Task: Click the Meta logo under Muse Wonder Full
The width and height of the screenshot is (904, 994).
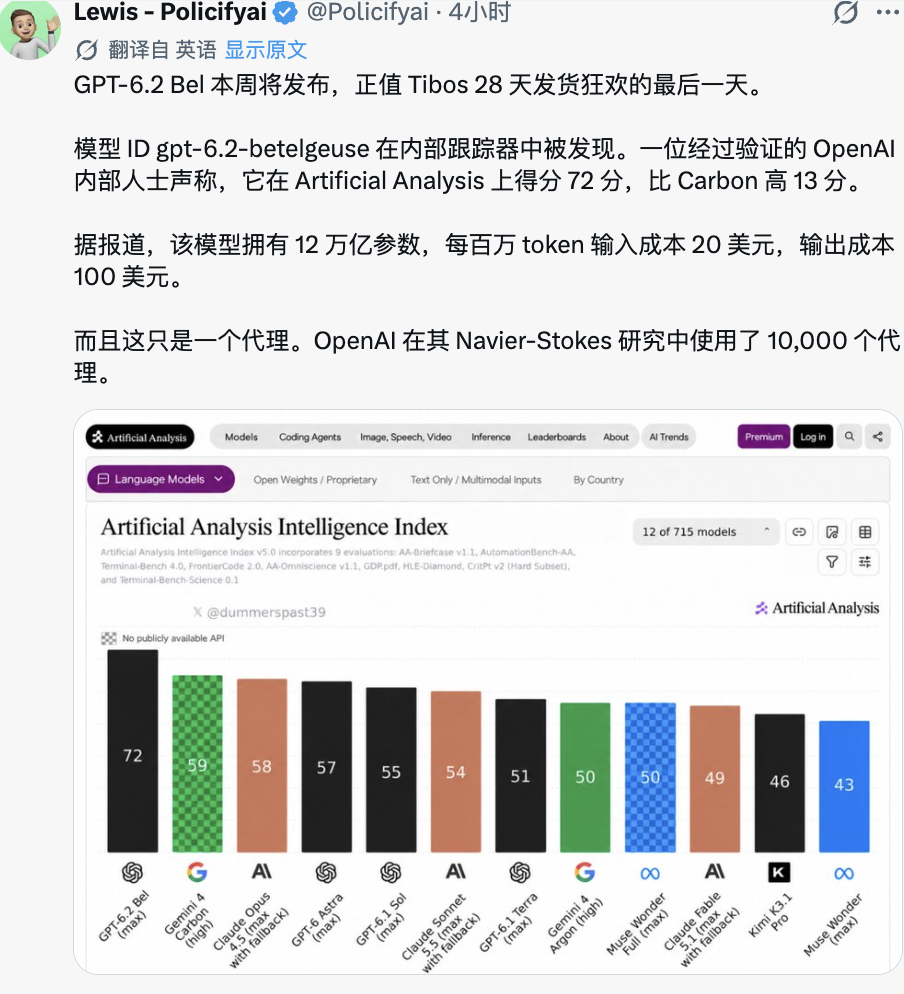Action: (x=650, y=874)
